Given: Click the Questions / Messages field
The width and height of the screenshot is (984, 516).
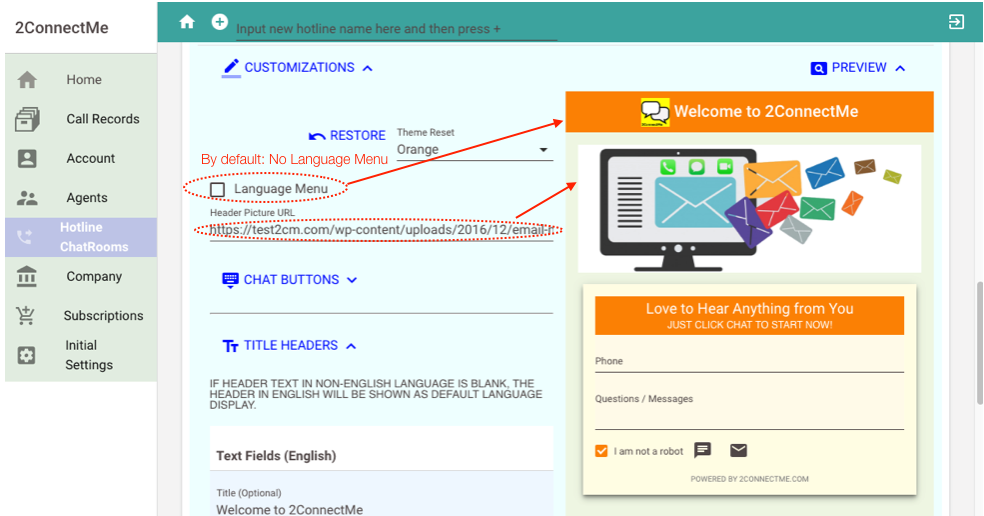Looking at the screenshot, I should point(749,410).
